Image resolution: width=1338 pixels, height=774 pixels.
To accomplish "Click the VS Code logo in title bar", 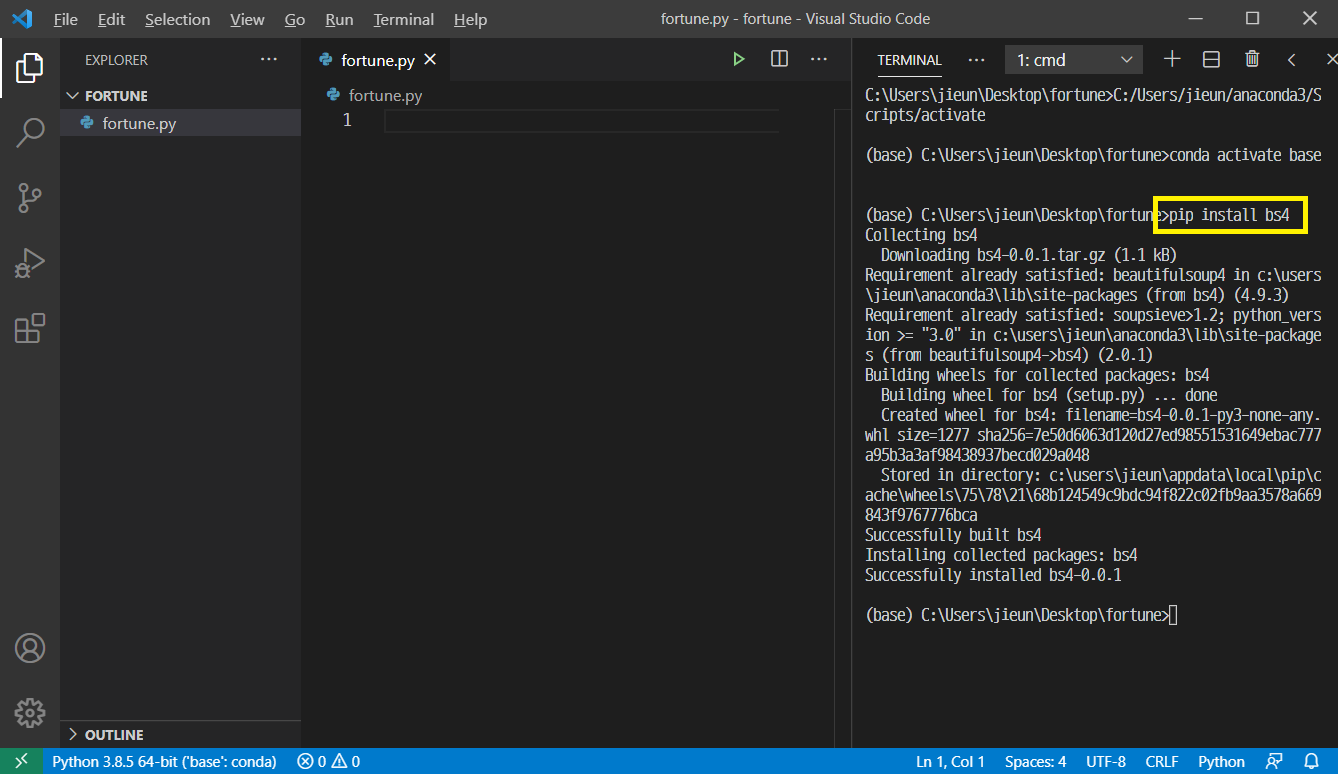I will coord(22,19).
